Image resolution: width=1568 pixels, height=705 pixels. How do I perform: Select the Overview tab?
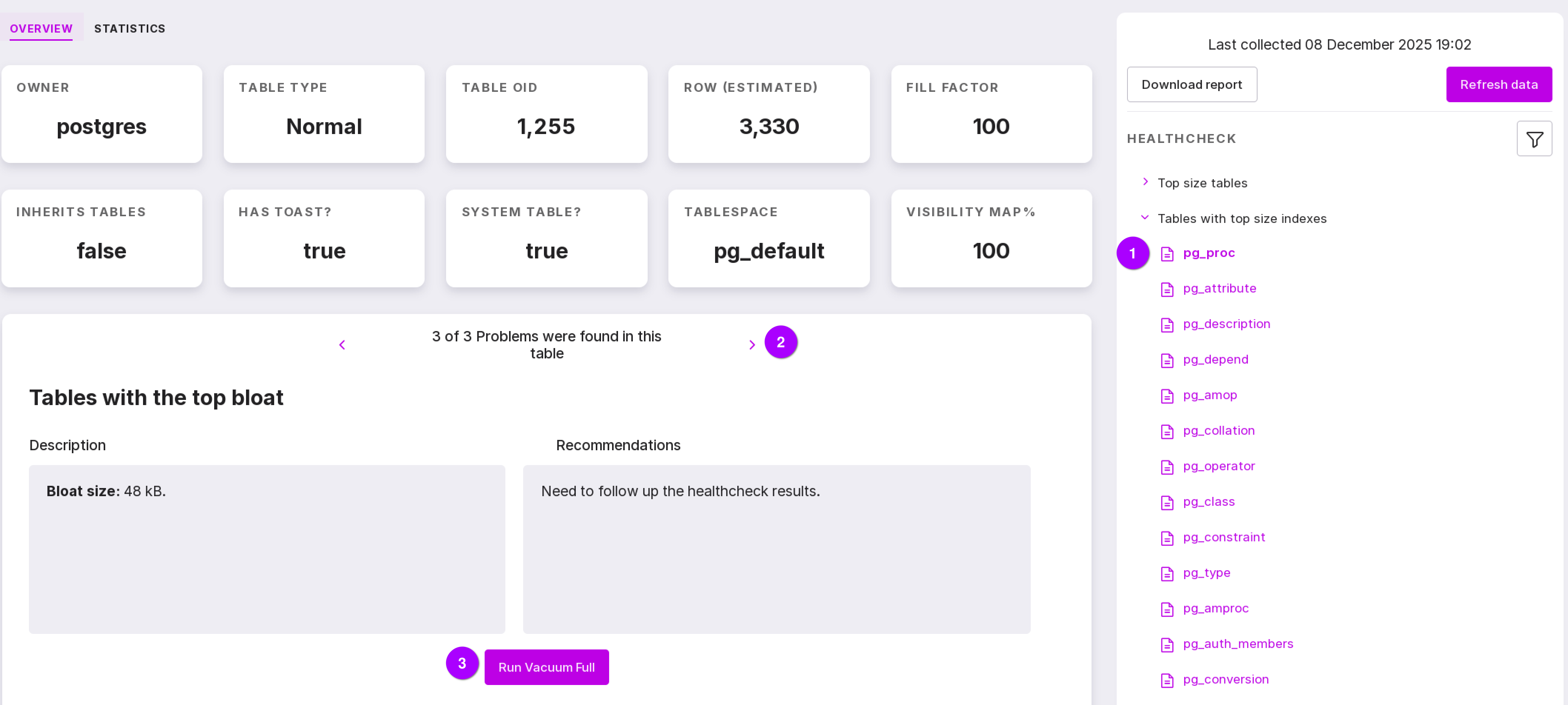click(x=41, y=29)
